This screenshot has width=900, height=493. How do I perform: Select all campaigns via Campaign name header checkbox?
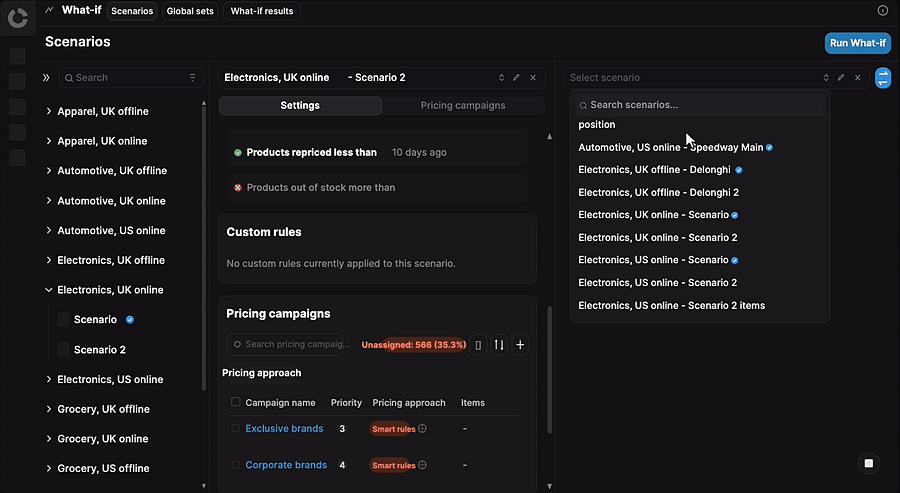tap(235, 402)
